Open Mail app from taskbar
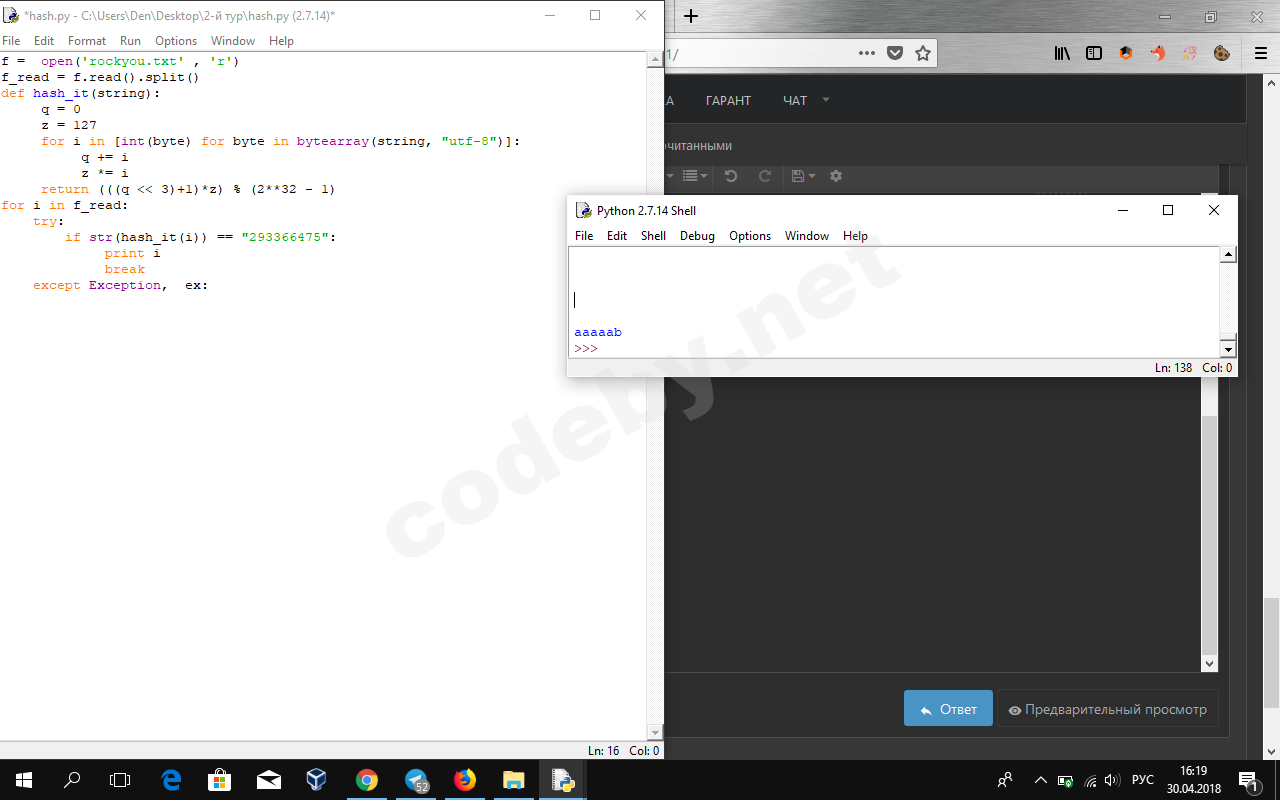 [x=269, y=780]
